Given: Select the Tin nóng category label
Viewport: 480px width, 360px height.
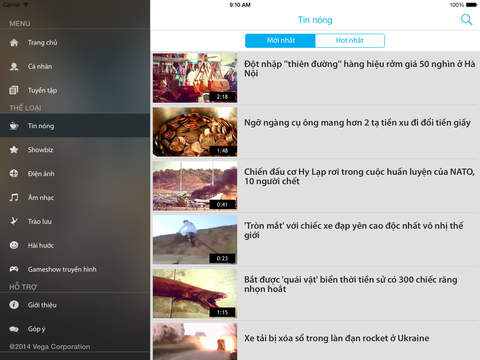Looking at the screenshot, I should tap(41, 126).
